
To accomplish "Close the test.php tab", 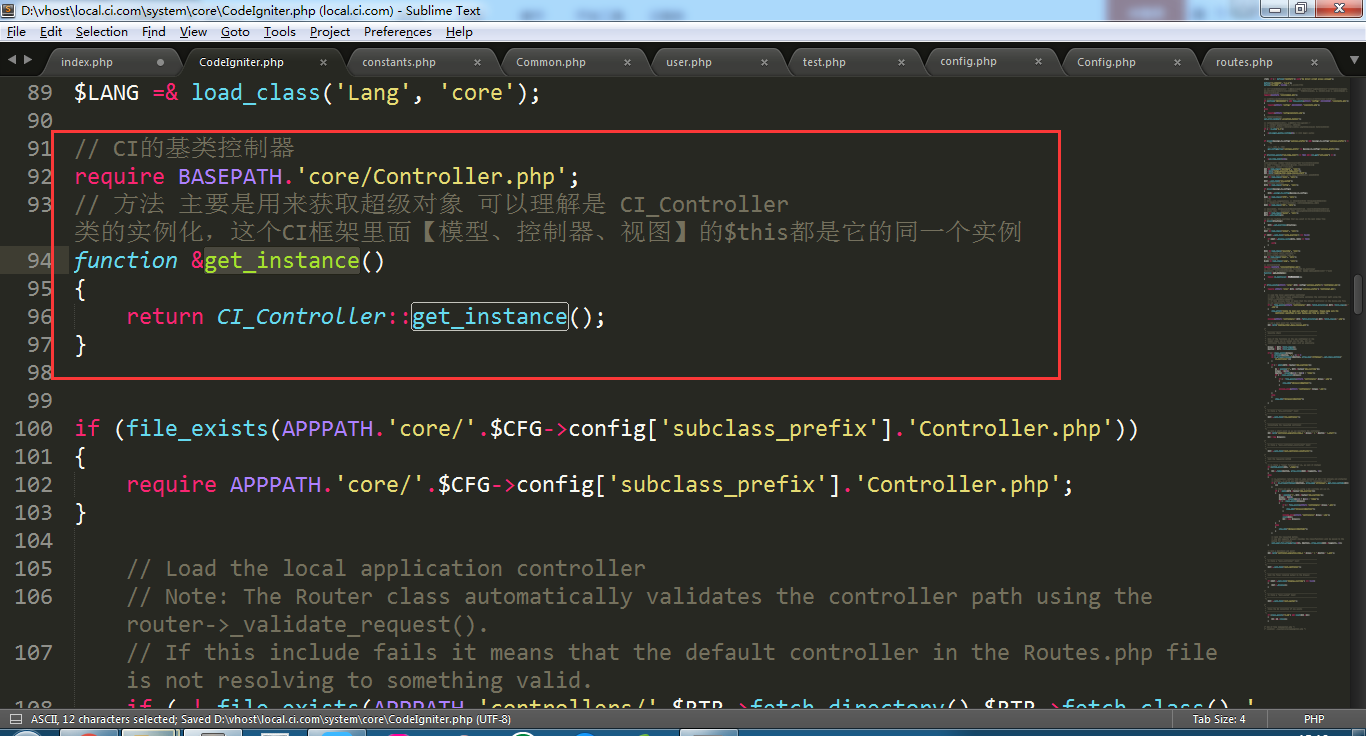I will tap(901, 62).
